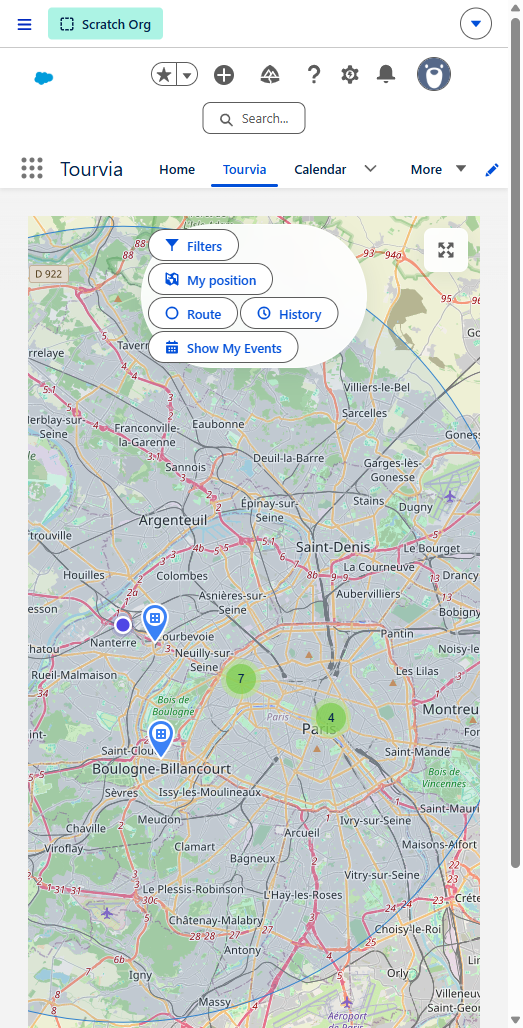The image size is (523, 1028).
Task: Select the building pin near Courbevoie
Action: (155, 622)
